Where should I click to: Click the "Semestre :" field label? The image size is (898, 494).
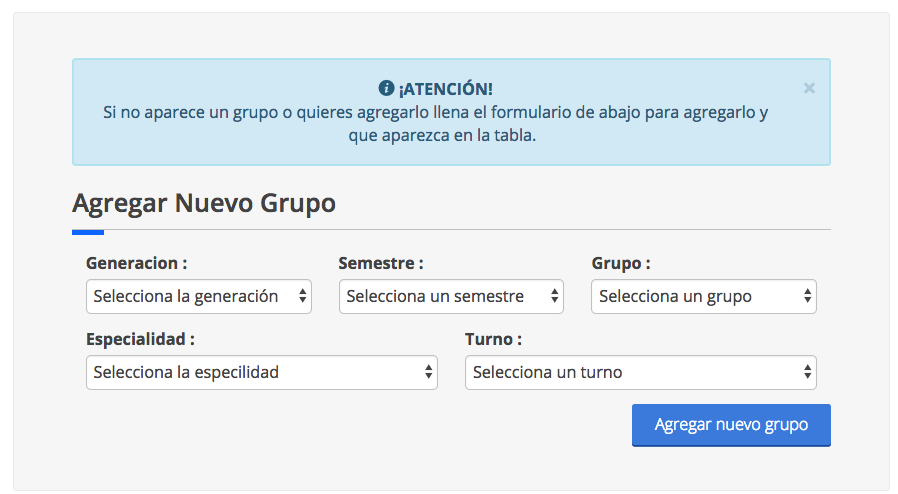tap(381, 263)
